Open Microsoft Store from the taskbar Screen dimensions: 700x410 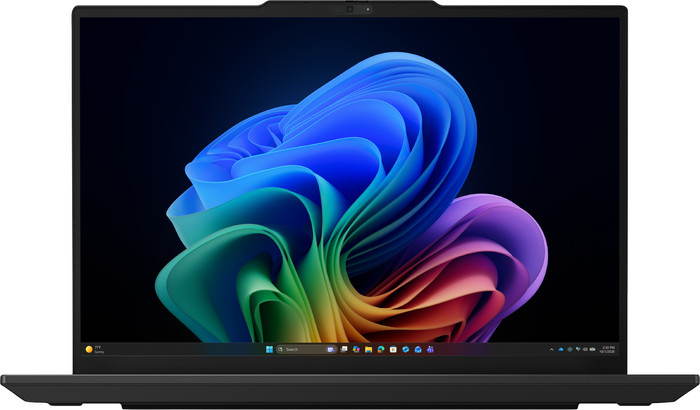[393, 349]
